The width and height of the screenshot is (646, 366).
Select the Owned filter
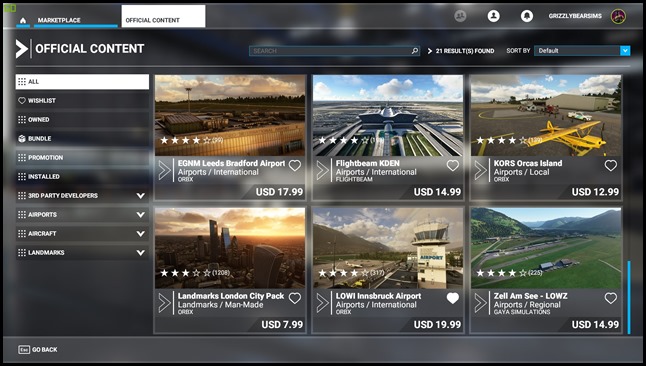(x=82, y=120)
